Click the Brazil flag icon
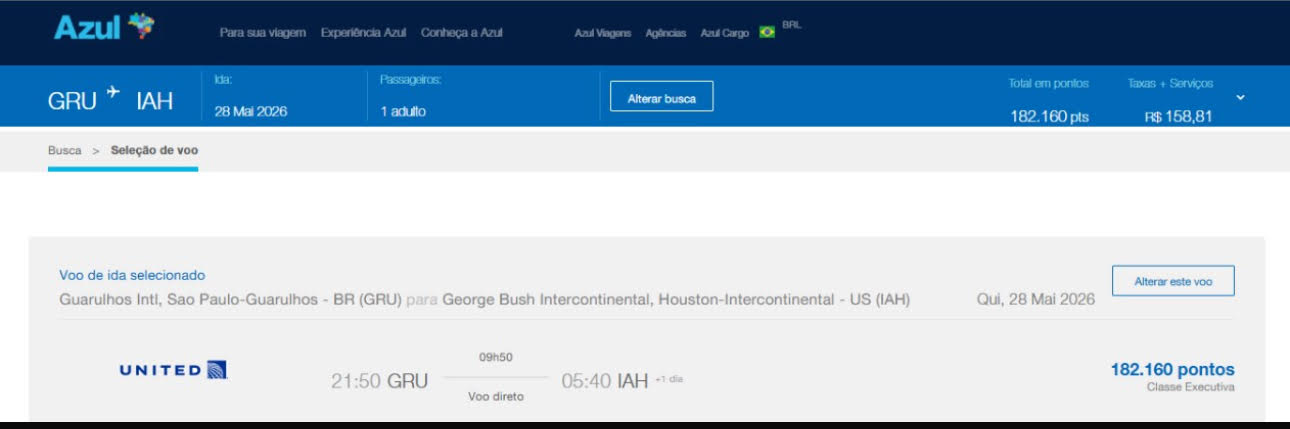The image size is (1290, 429). point(767,33)
